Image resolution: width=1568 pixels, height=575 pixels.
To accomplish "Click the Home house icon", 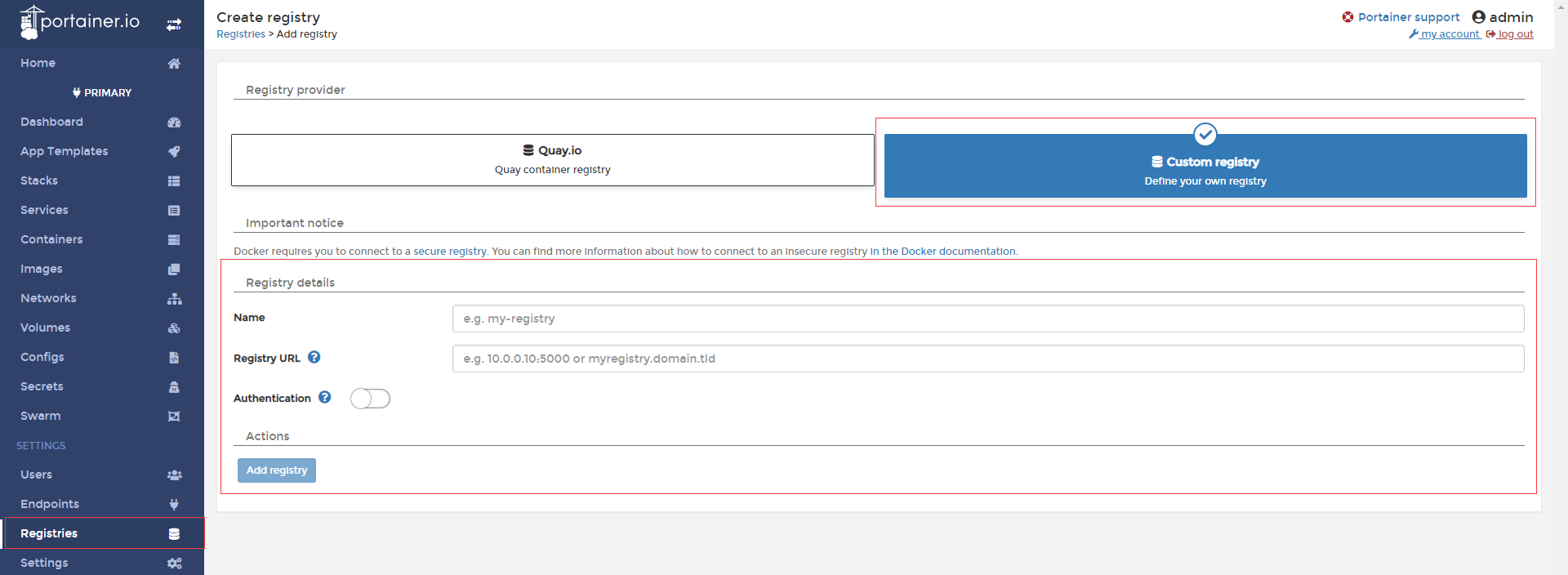I will [174, 63].
